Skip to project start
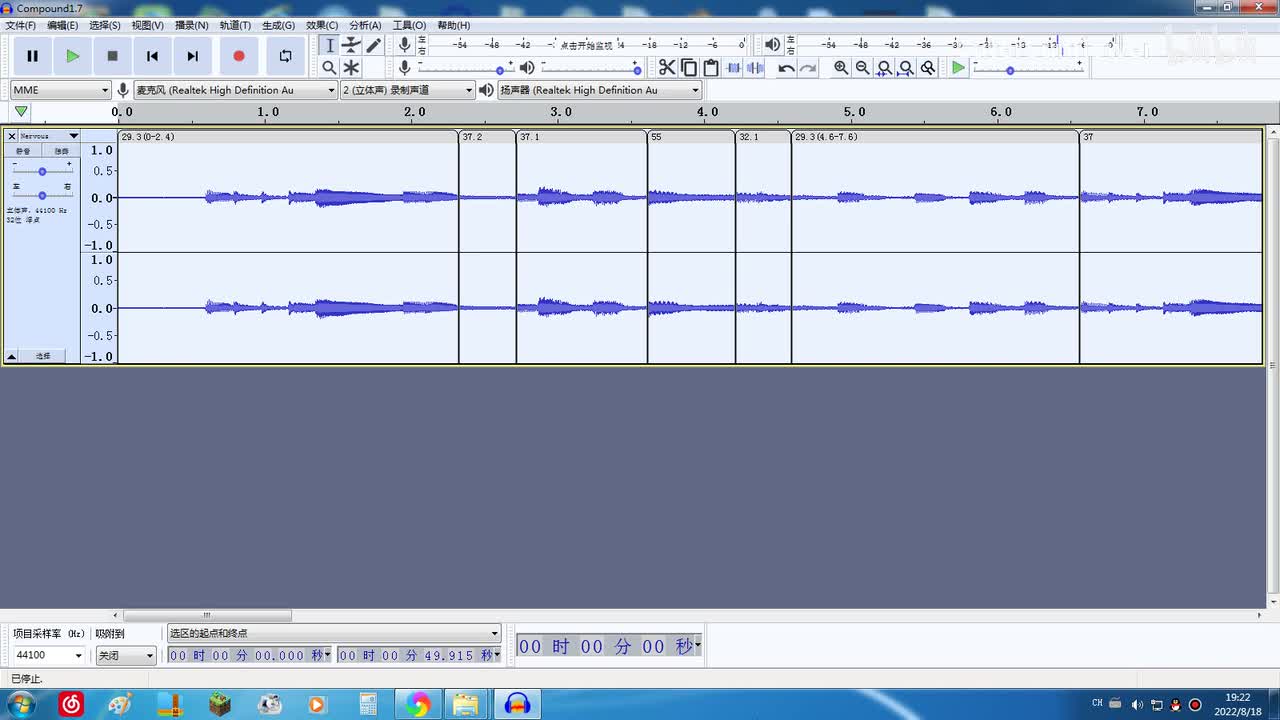 [152, 56]
